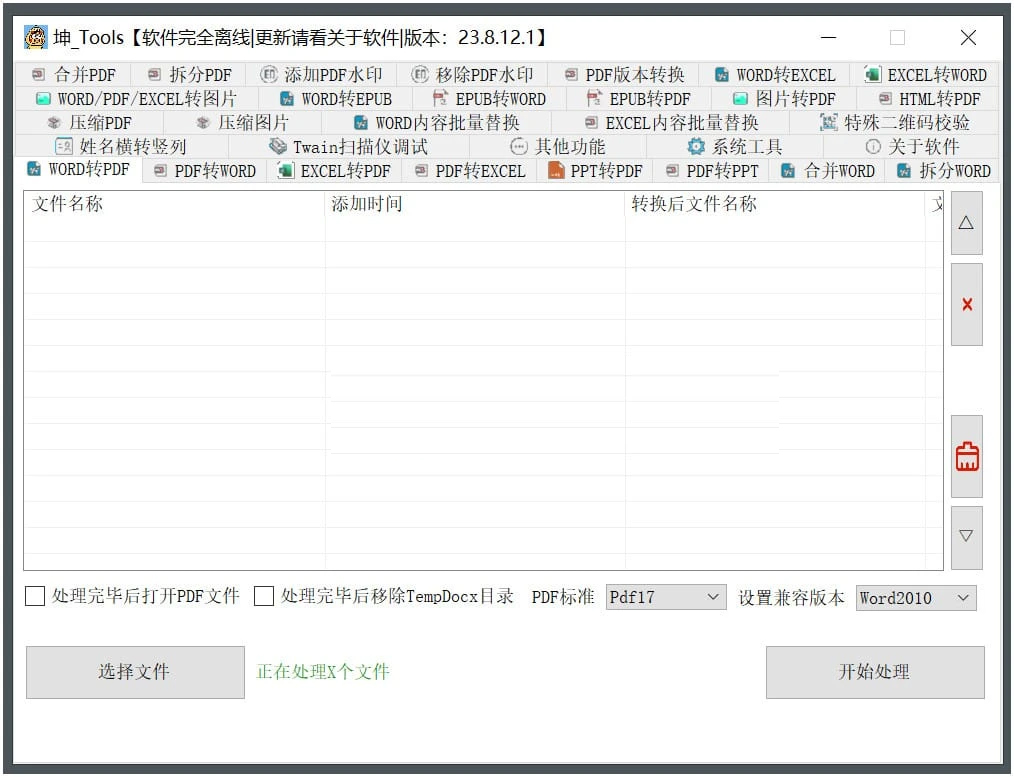Open the Twain扫描仪调试 tab
The width and height of the screenshot is (1014, 777).
coord(348,147)
